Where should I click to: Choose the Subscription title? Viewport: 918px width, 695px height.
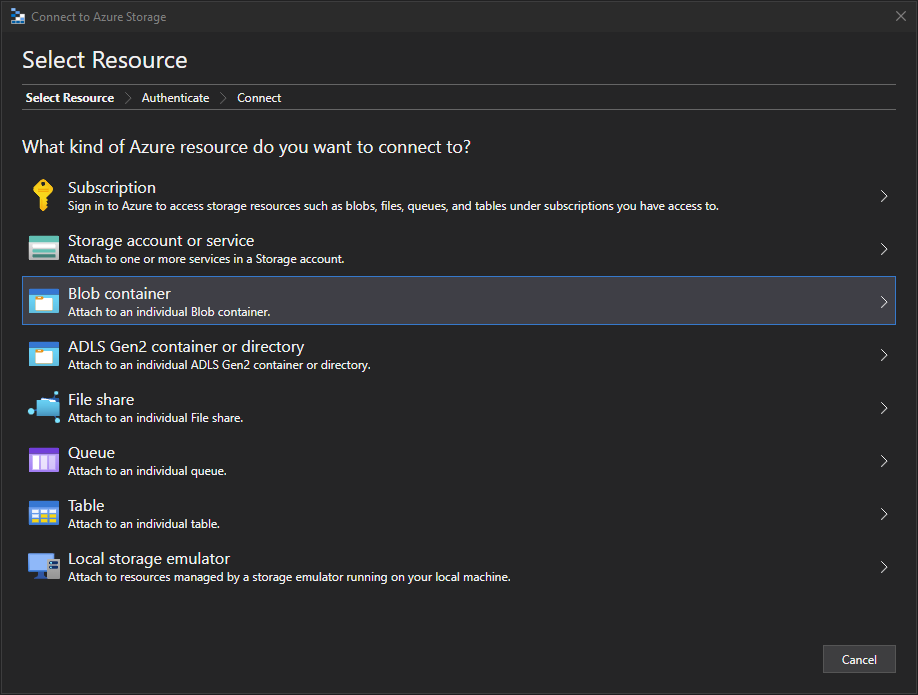coord(112,187)
